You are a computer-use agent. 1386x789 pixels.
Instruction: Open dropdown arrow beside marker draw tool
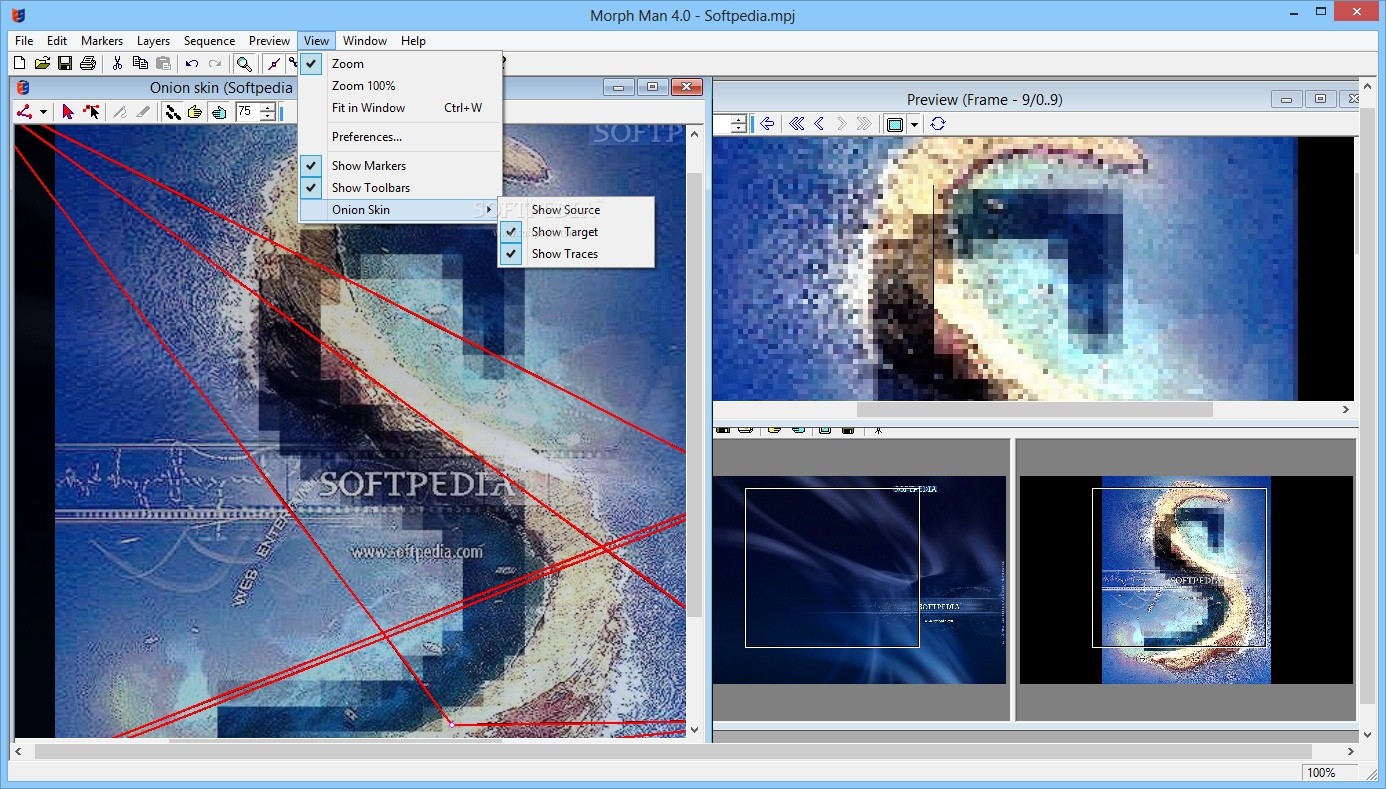pyautogui.click(x=43, y=112)
